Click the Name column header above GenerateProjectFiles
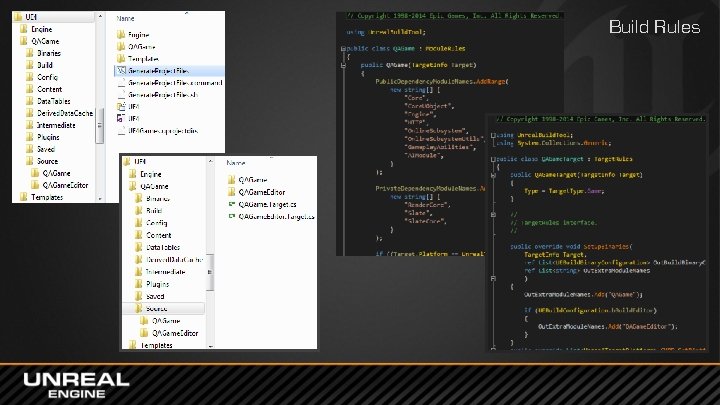Viewport: 720px width, 405px height. 125,18
